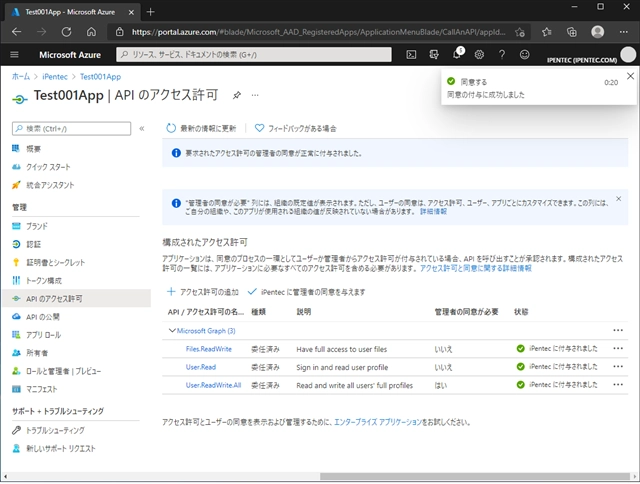Open a new browser tab
The height and width of the screenshot is (484, 640).
[x=150, y=12]
